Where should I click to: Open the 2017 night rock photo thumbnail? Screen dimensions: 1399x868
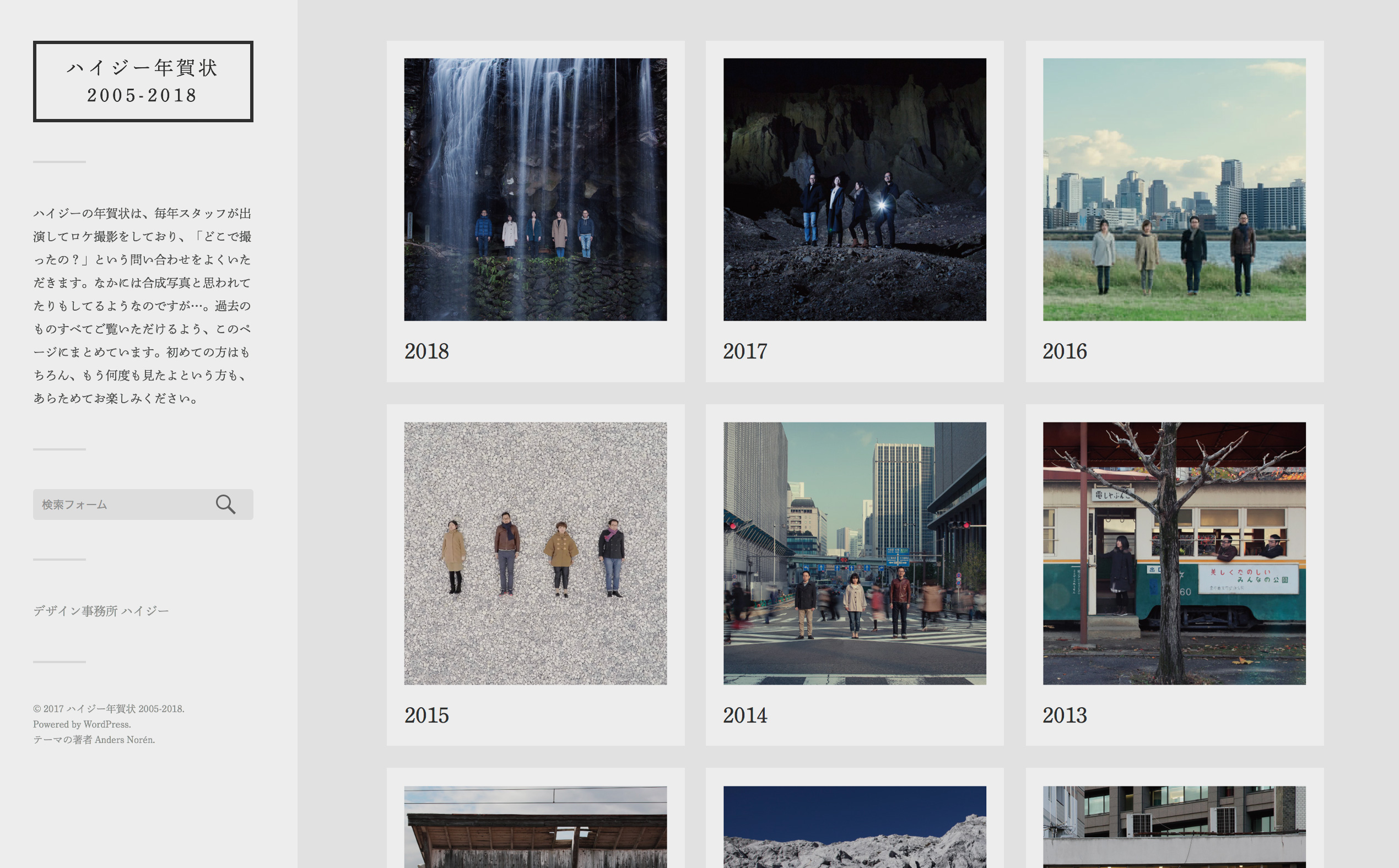(855, 189)
